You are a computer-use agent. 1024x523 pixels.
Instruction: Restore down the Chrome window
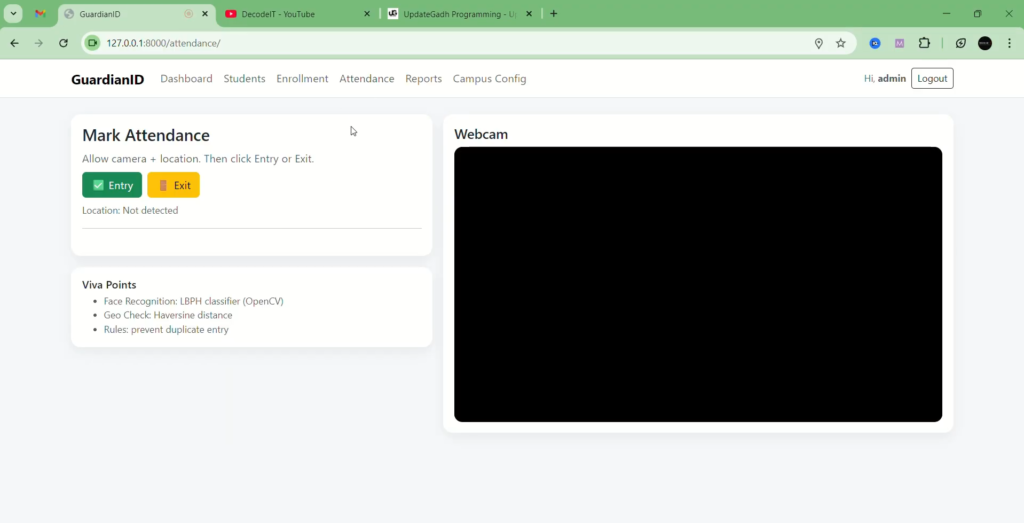coord(978,14)
